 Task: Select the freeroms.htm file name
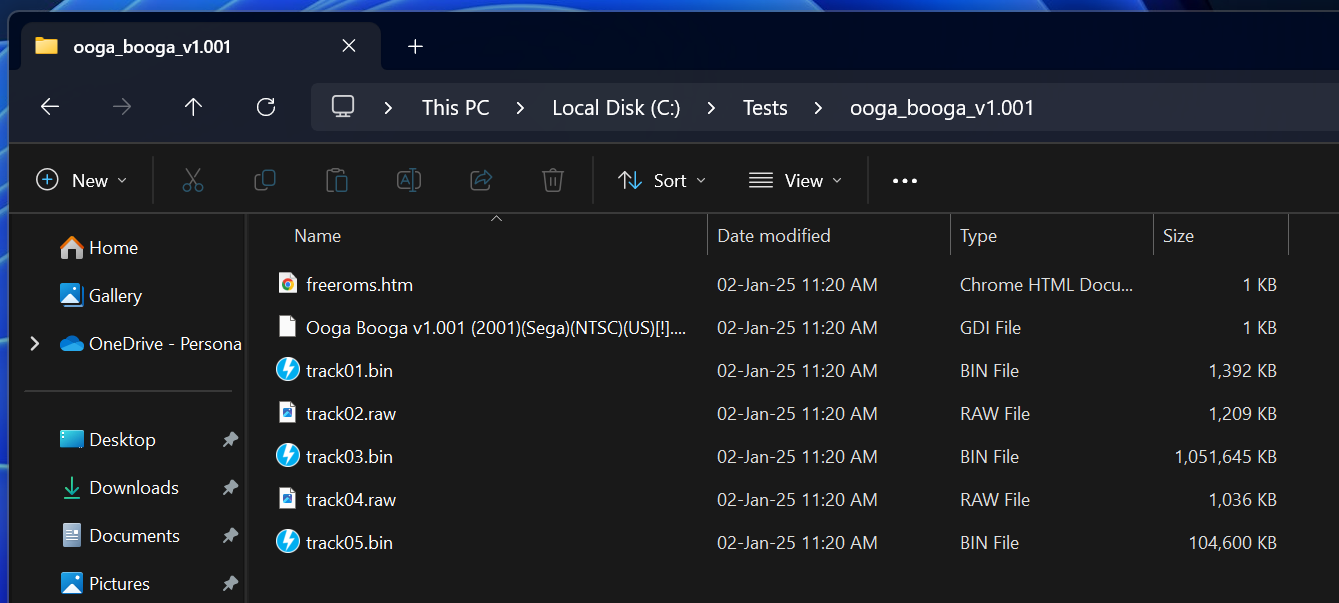click(x=359, y=285)
